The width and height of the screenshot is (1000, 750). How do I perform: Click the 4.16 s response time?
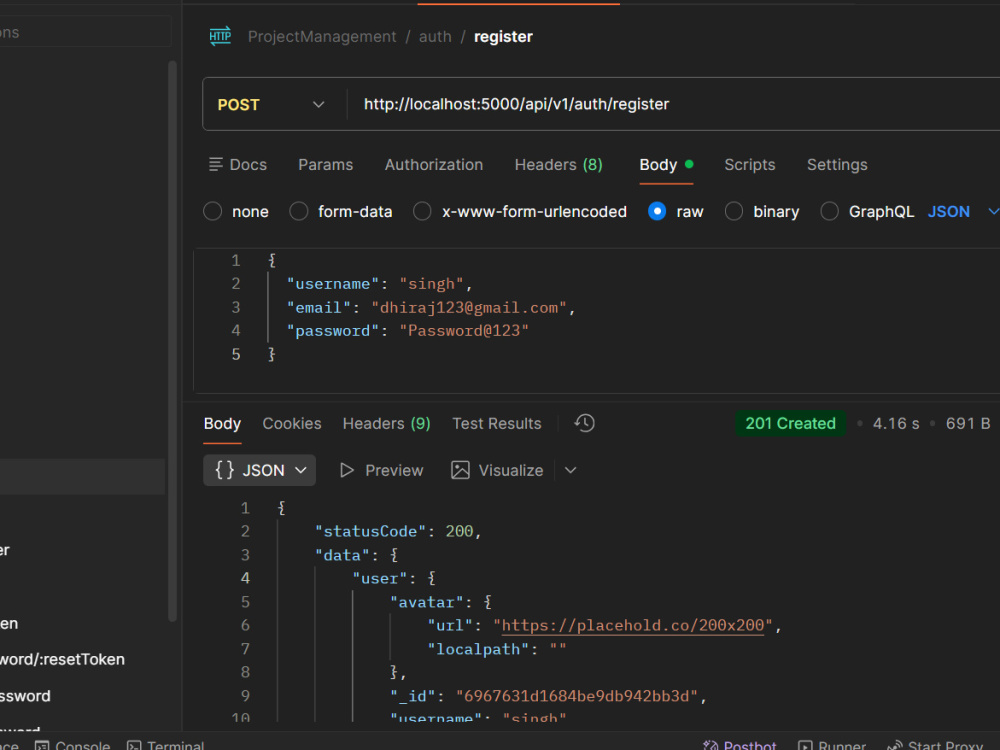(896, 423)
